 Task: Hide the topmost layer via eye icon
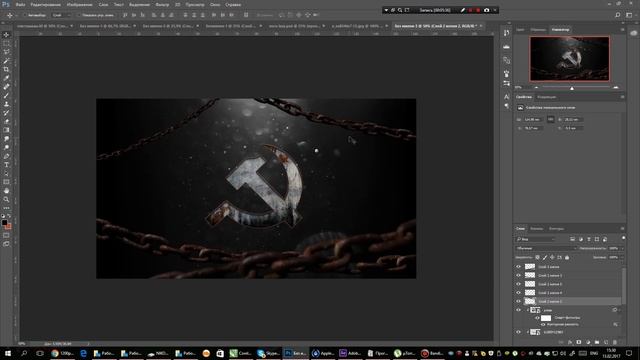point(518,267)
